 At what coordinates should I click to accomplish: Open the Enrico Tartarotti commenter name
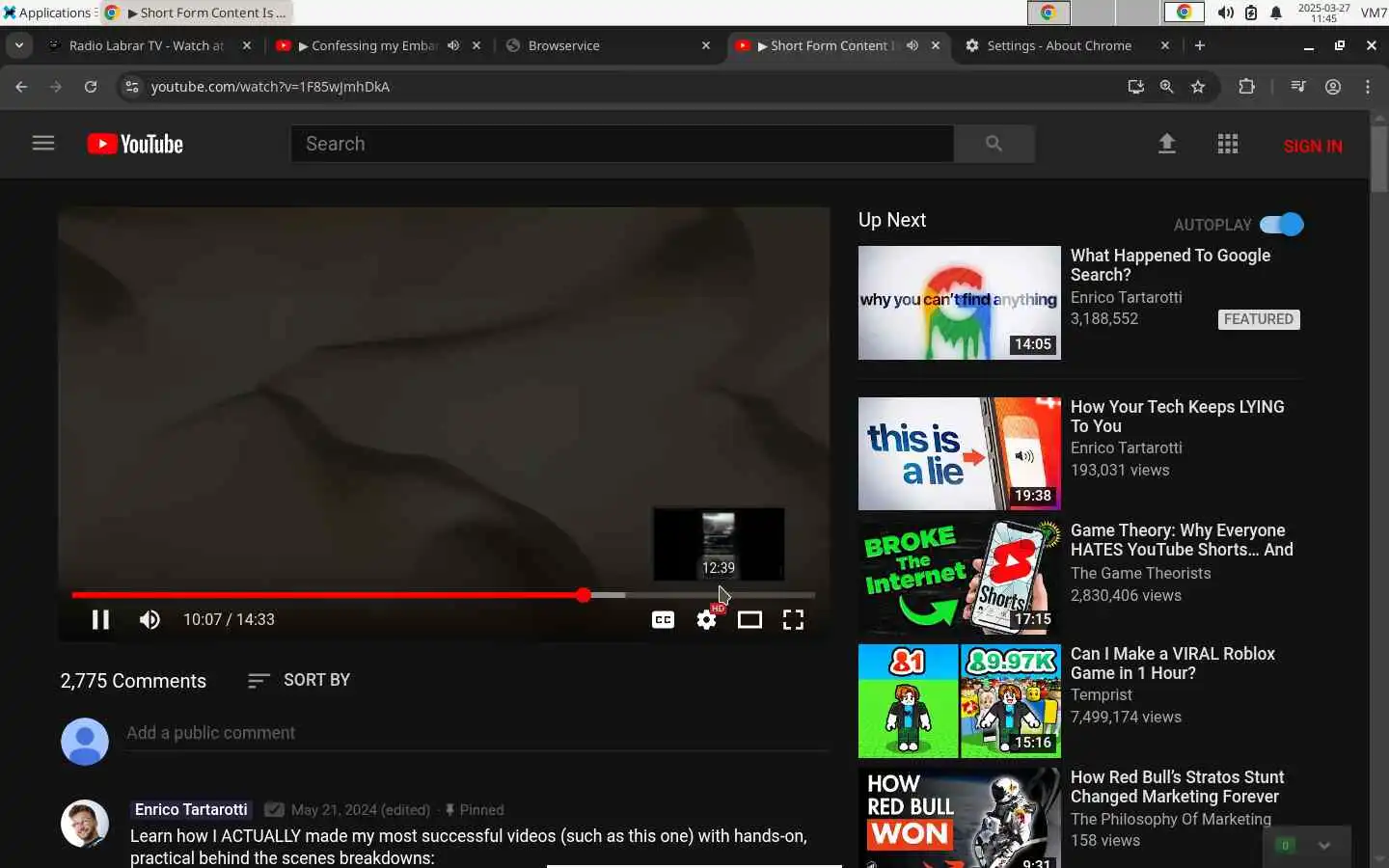[191, 809]
